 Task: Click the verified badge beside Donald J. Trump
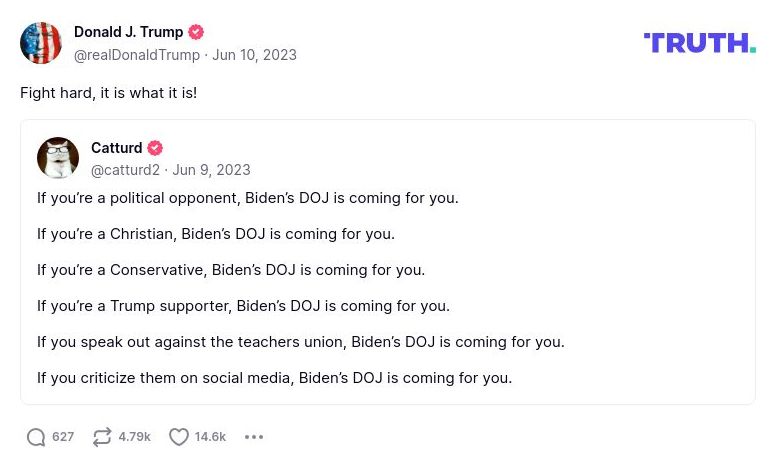click(x=196, y=32)
